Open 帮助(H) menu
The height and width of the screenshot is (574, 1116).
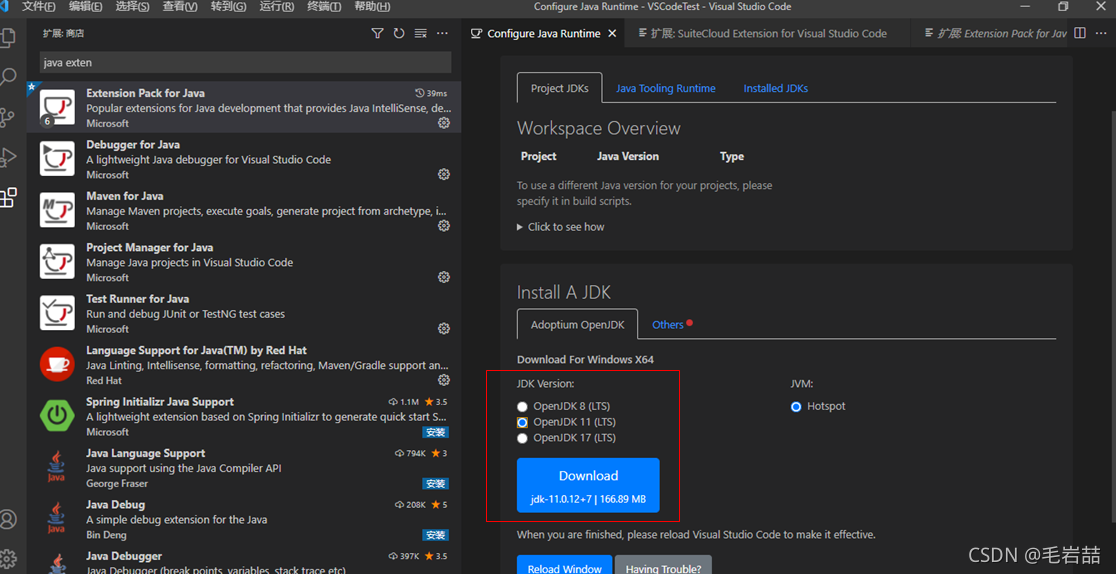point(372,6)
